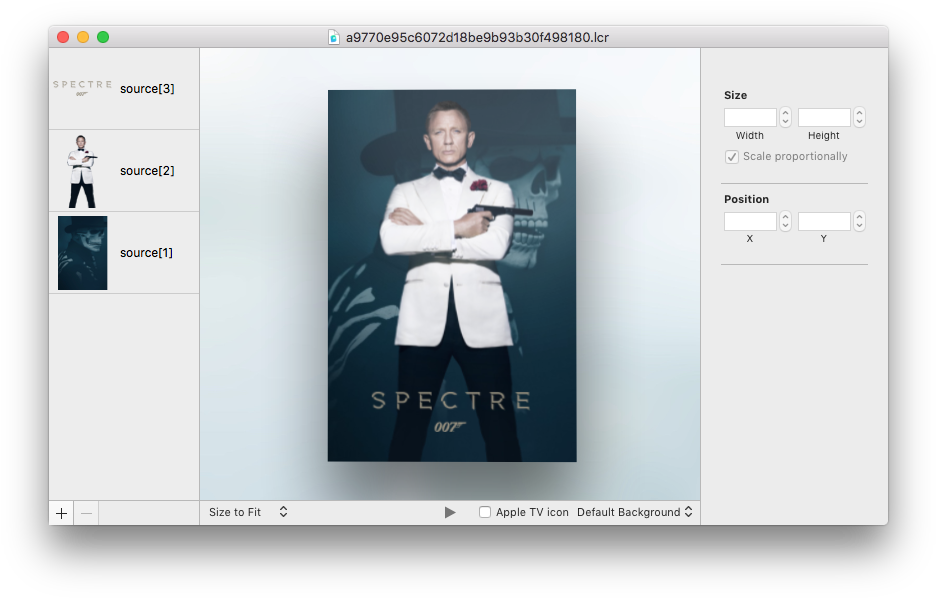Play the parallax preview animation

449,511
